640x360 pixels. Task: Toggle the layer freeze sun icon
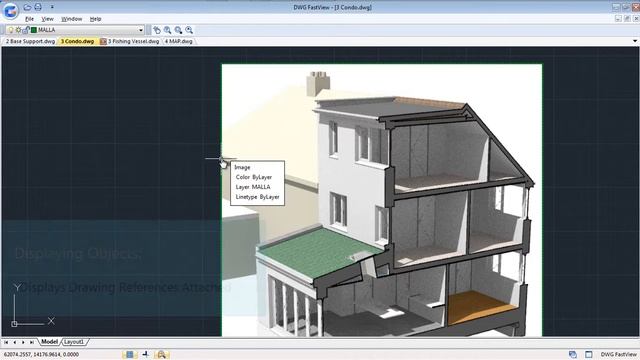click(x=18, y=30)
